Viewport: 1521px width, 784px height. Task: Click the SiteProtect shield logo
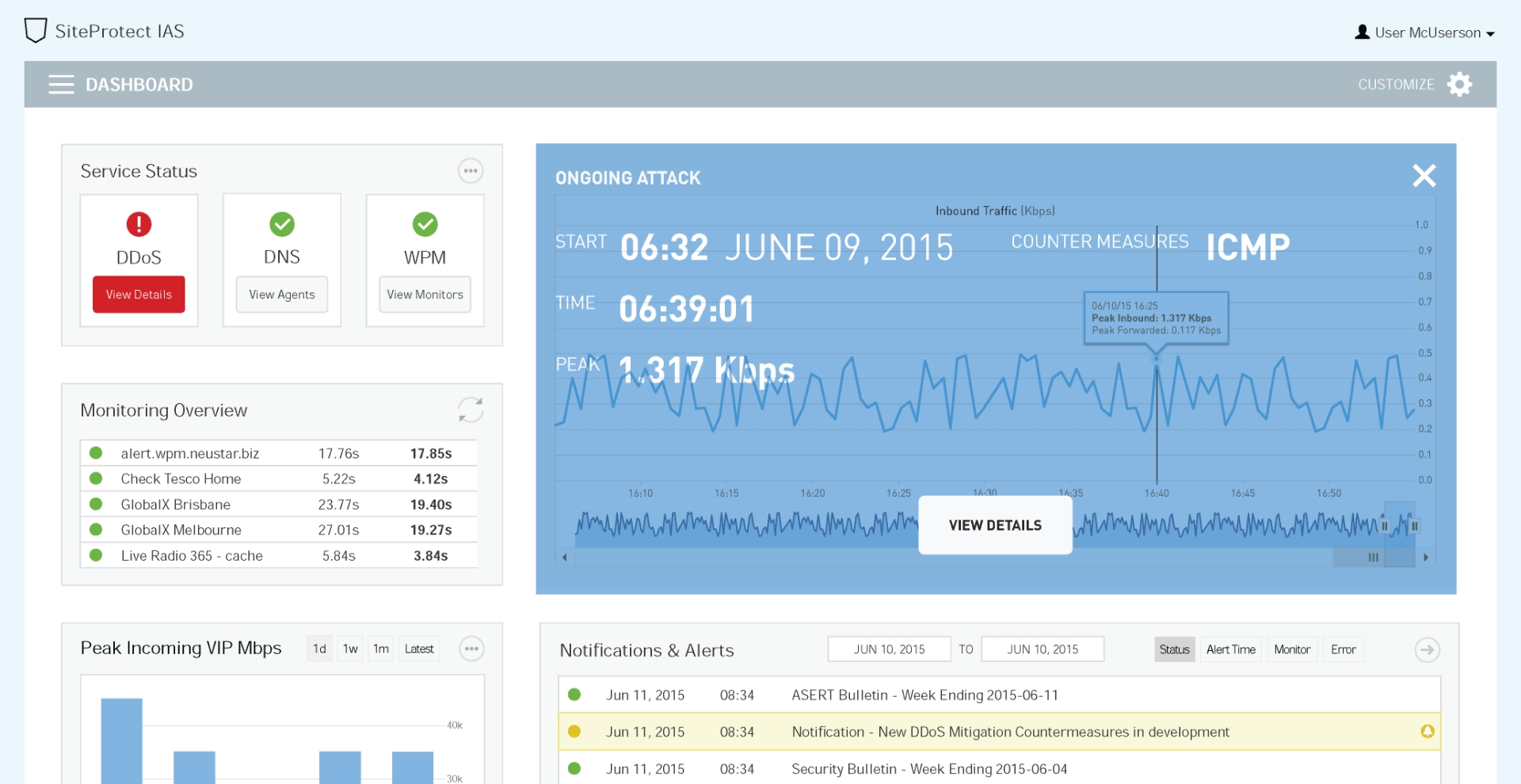click(x=36, y=31)
